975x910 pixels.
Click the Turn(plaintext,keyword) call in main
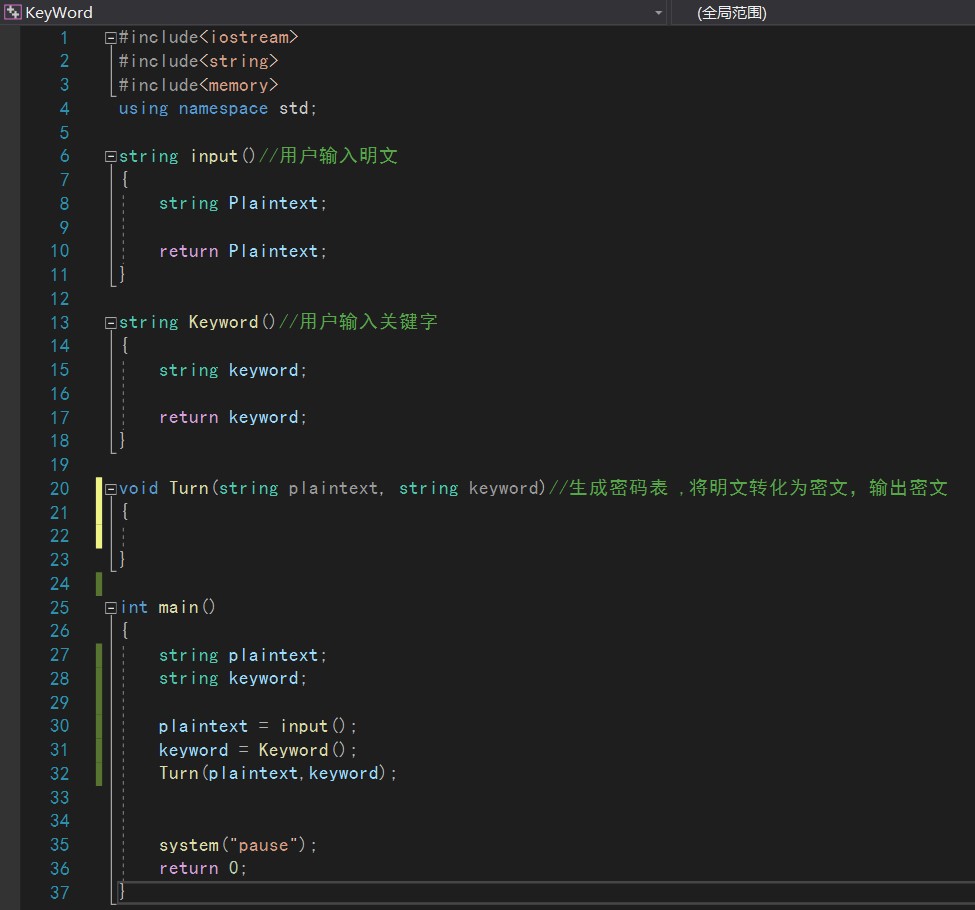pos(277,774)
